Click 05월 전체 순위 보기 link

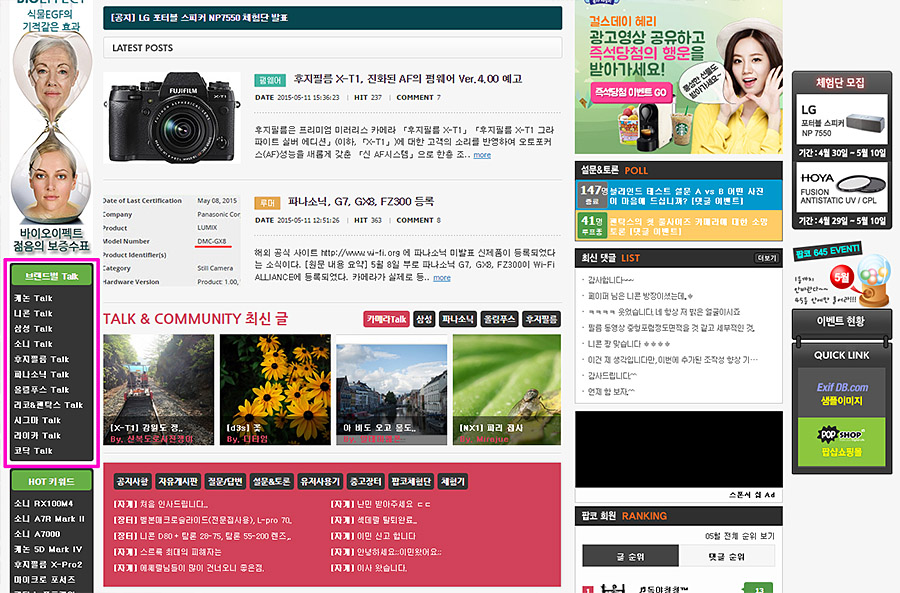(740, 536)
